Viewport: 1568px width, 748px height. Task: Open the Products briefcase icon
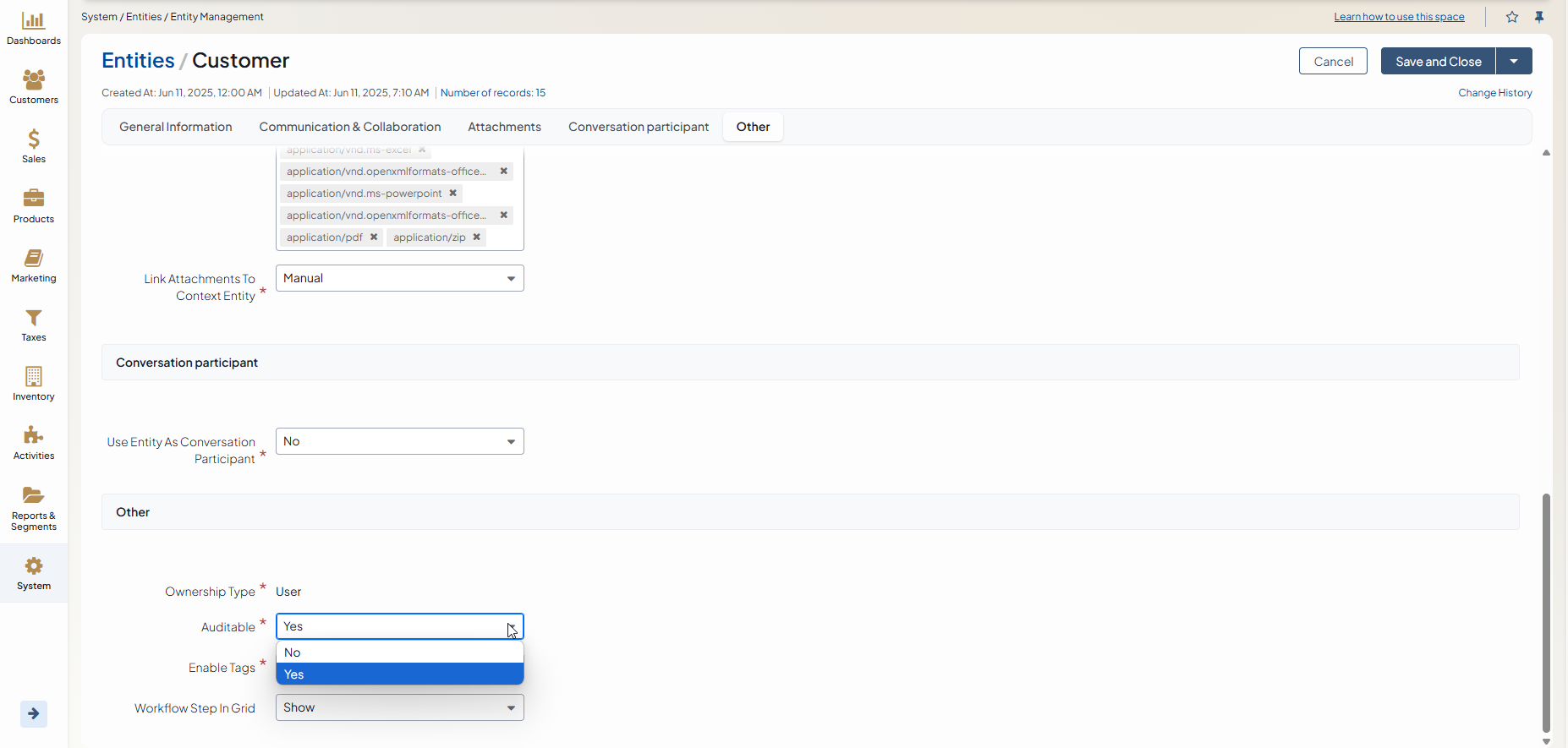pos(33,199)
